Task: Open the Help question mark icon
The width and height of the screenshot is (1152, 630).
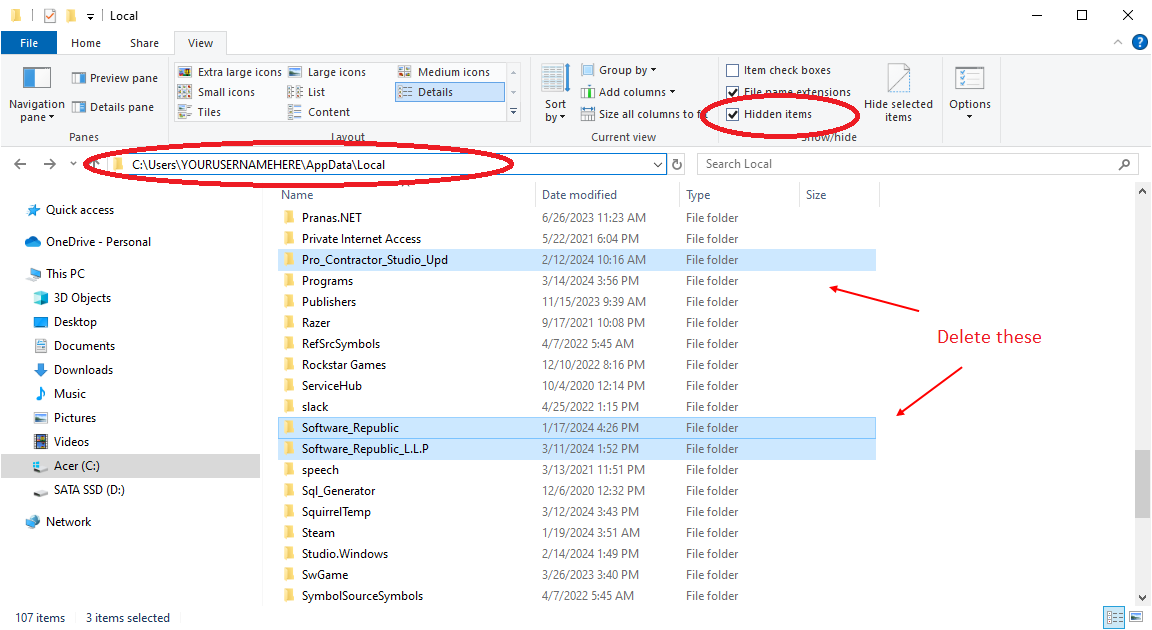Action: point(1139,43)
